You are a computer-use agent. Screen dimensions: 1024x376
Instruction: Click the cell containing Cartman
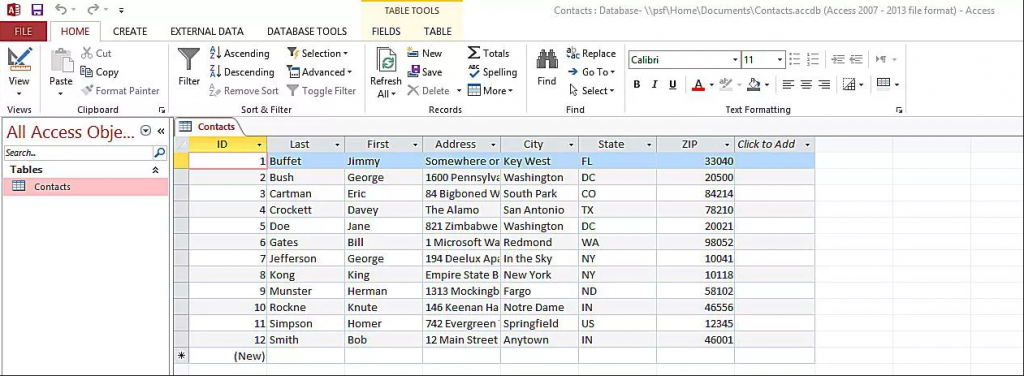click(x=306, y=194)
